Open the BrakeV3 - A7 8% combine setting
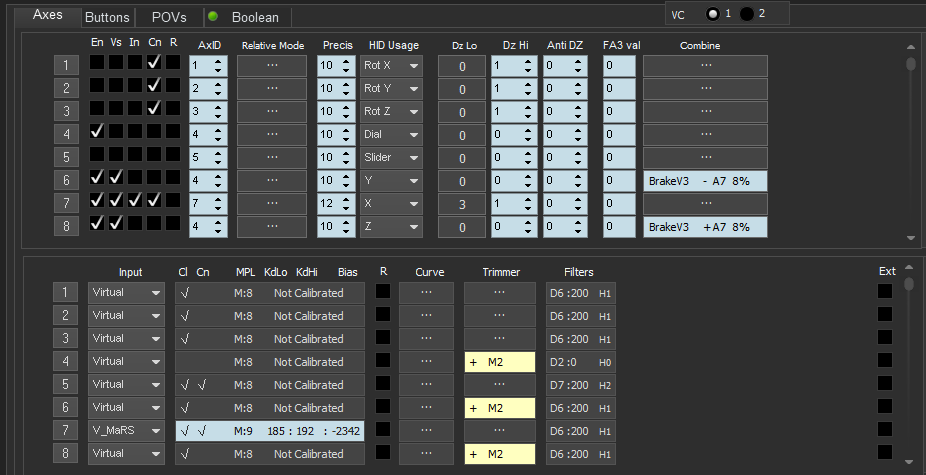Viewport: 926px width, 475px height. pyautogui.click(x=705, y=181)
